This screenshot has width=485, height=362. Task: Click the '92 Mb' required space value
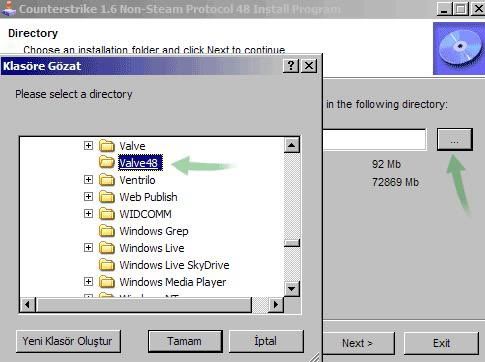pos(386,164)
